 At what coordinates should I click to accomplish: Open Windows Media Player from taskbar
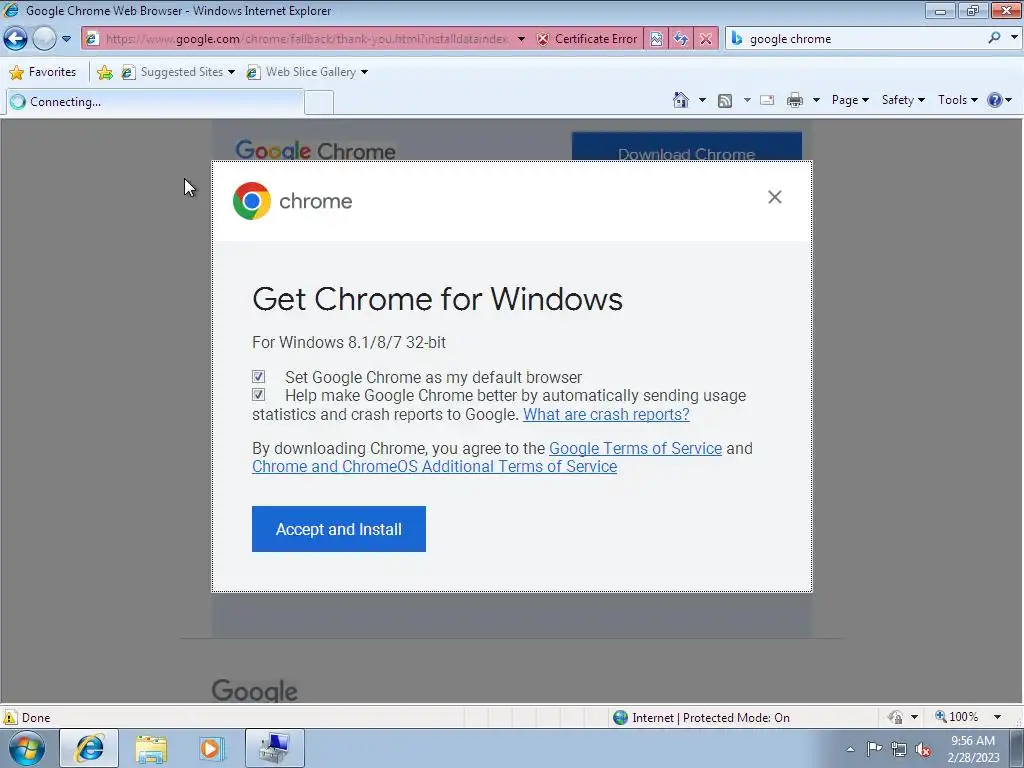click(x=212, y=749)
